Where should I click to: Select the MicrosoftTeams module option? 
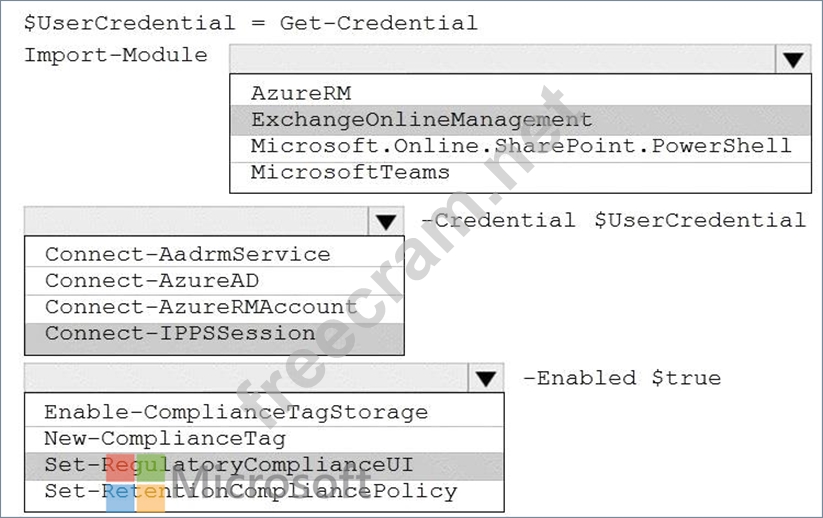[350, 172]
